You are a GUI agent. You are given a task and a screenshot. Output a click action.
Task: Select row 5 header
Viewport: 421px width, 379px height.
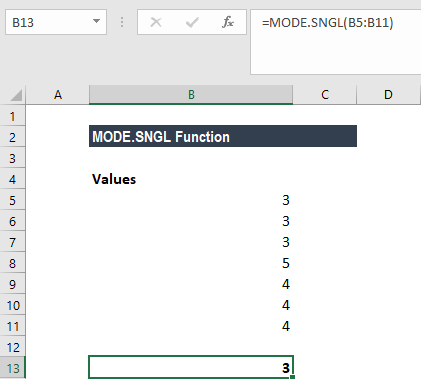[x=13, y=200]
